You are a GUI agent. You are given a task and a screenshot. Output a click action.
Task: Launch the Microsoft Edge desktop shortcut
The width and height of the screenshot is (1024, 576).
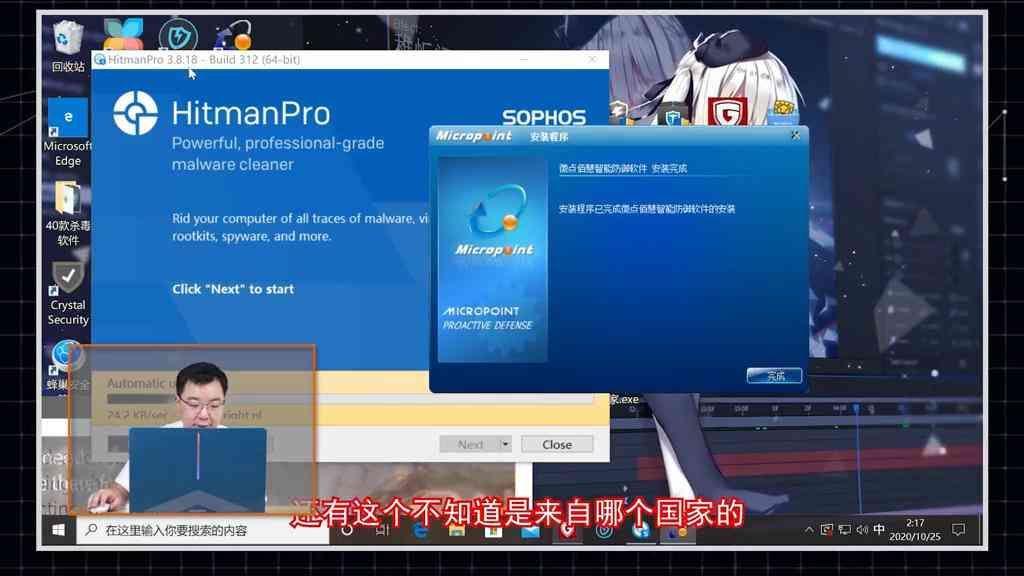click(x=68, y=133)
